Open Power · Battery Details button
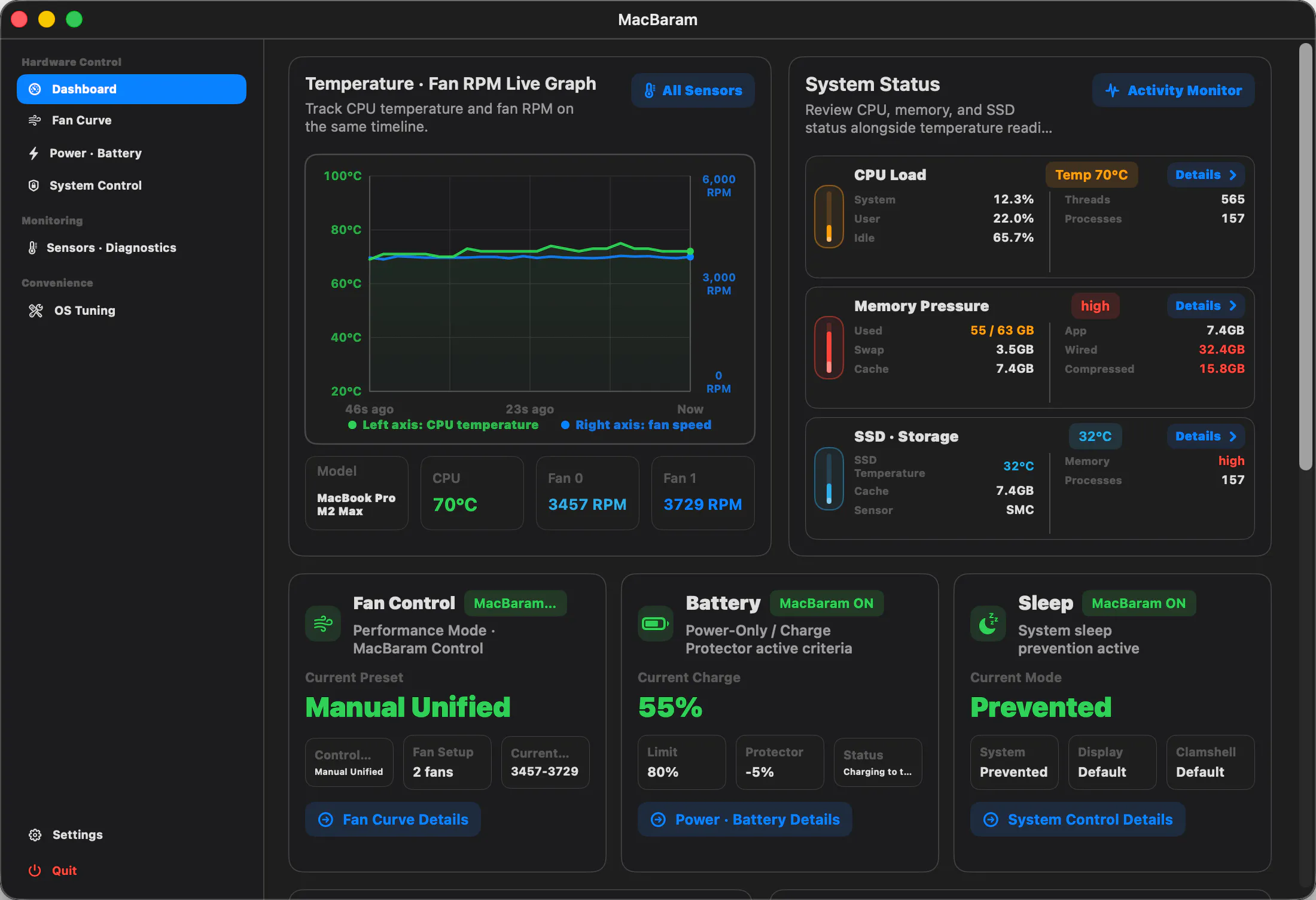Screen dimensions: 1316x900 tap(745, 819)
